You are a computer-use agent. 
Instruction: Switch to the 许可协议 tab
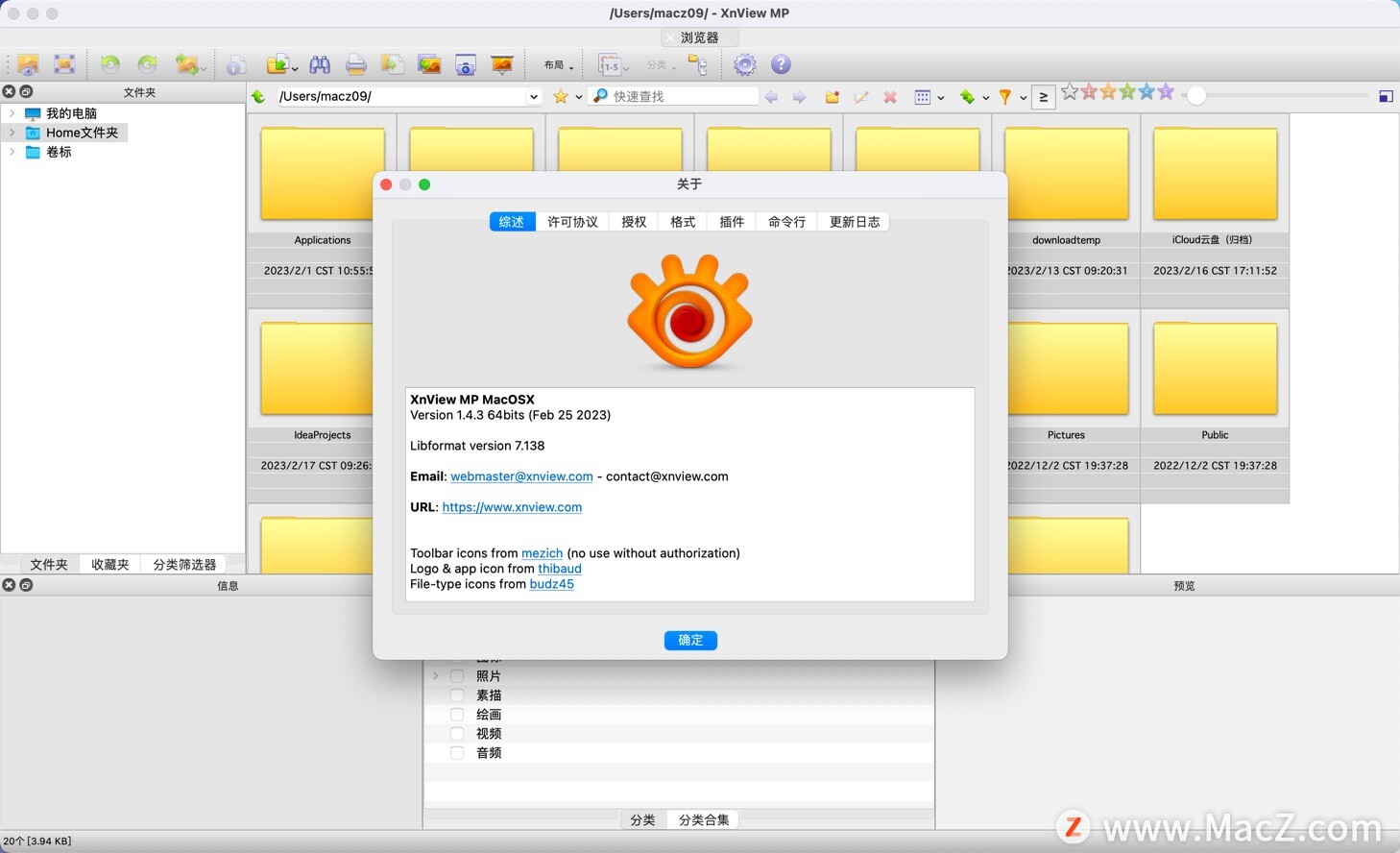point(572,222)
